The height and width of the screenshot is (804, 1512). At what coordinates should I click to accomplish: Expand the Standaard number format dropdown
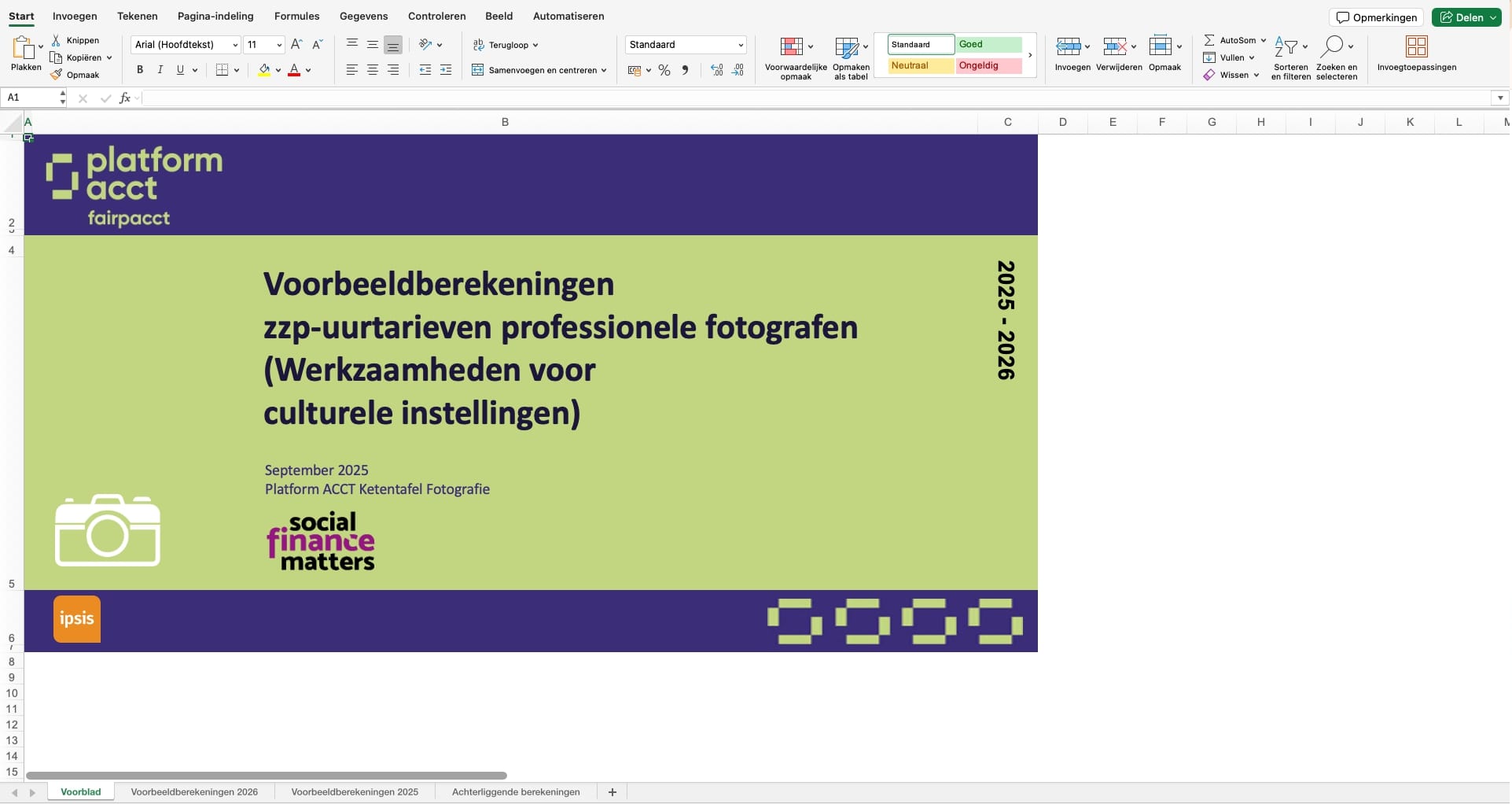(x=740, y=45)
